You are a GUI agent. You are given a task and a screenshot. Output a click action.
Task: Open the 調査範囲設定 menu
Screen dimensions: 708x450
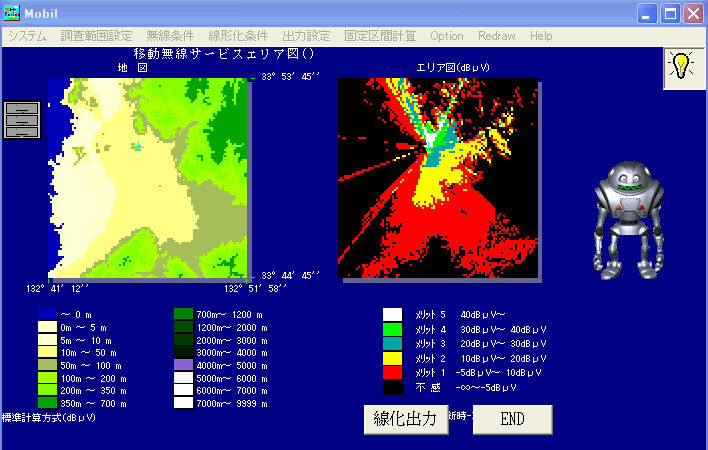point(96,36)
